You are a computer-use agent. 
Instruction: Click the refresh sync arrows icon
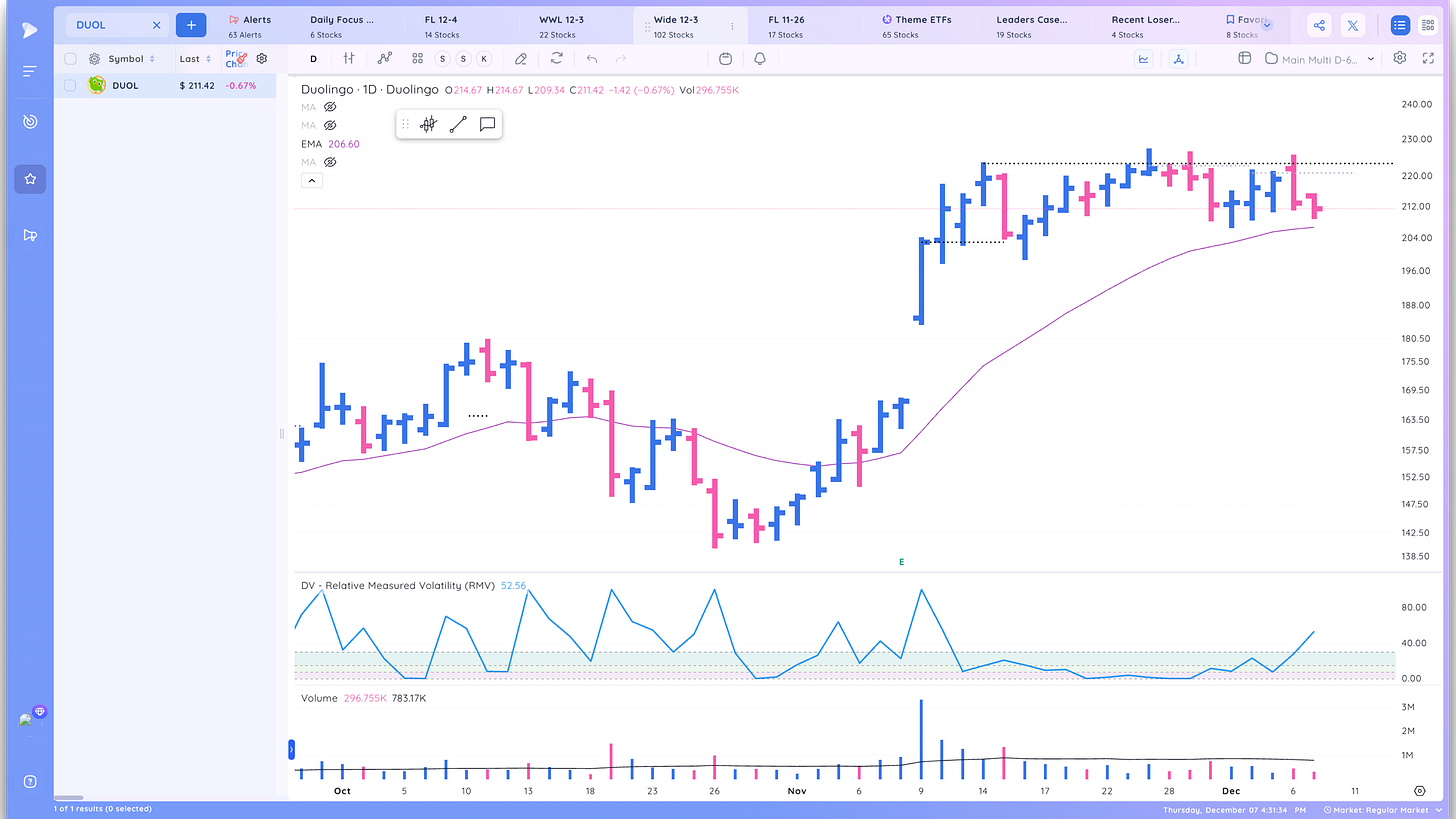point(557,59)
